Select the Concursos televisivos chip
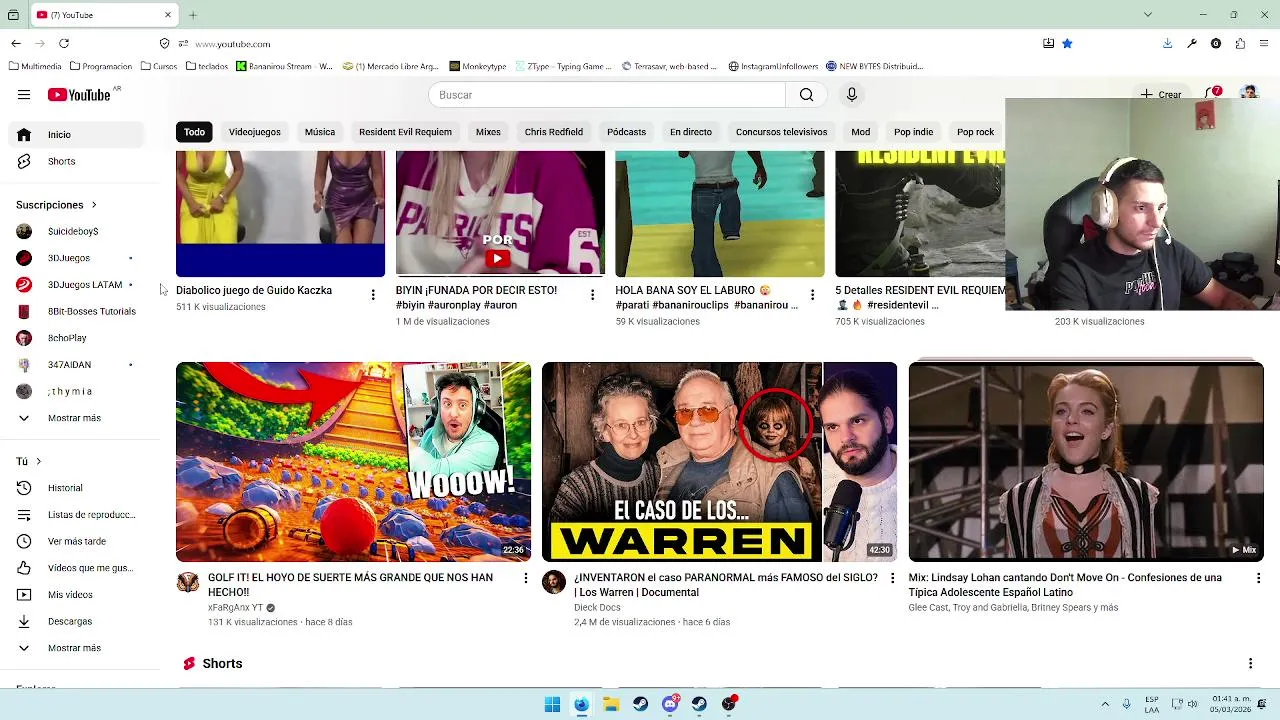The width and height of the screenshot is (1280, 720). pyautogui.click(x=781, y=132)
